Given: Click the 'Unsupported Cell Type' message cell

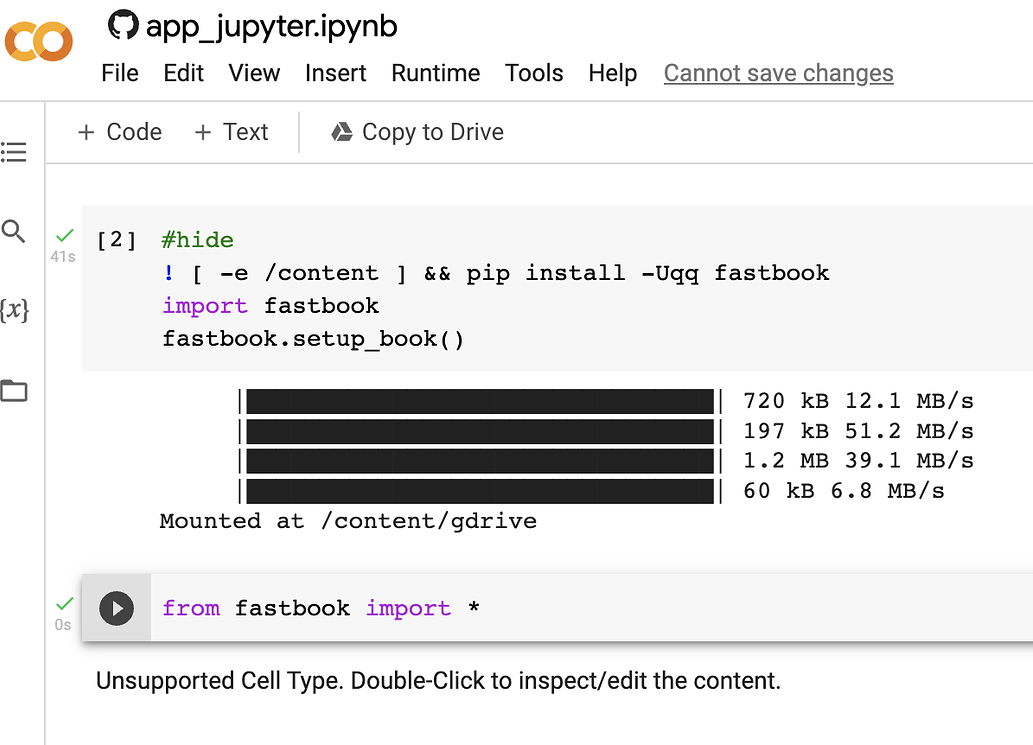Looking at the screenshot, I should (437, 681).
